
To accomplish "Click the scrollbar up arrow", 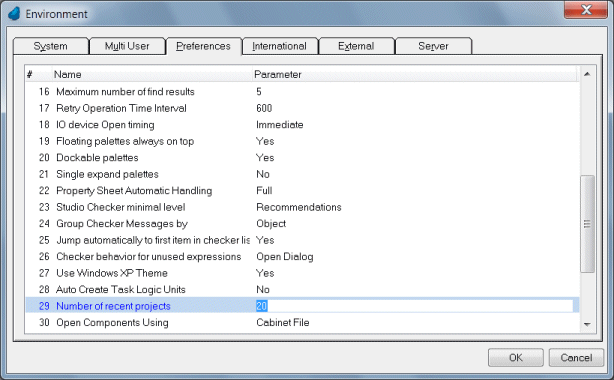I will 587,74.
